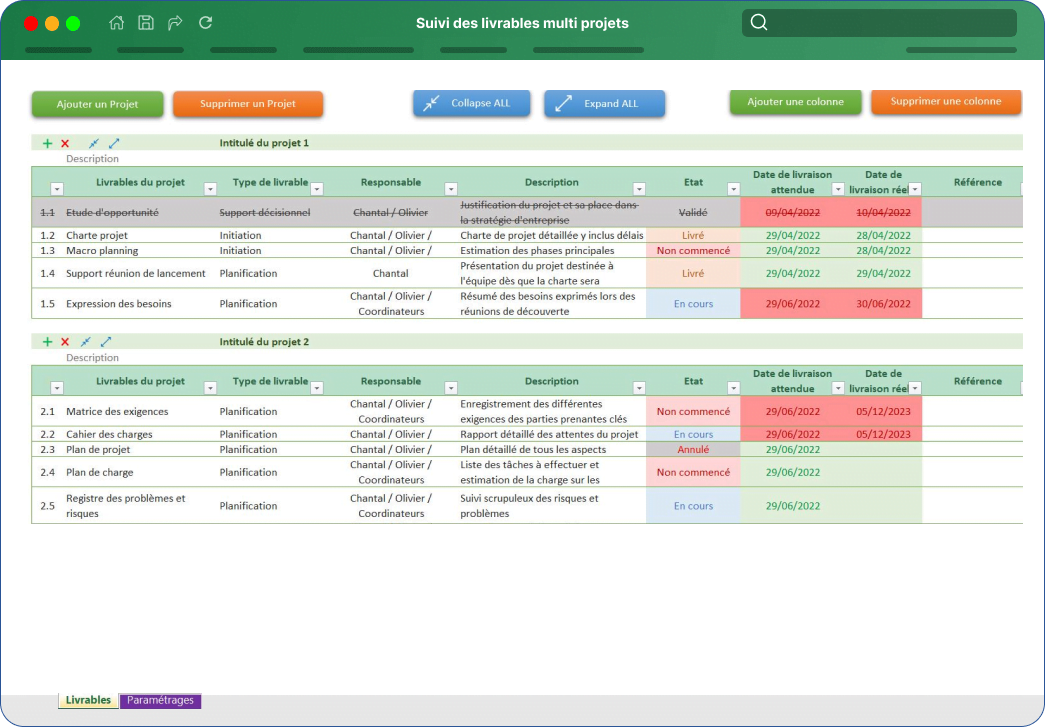Click the share arrow icon in title bar
1045x727 pixels.
click(175, 23)
